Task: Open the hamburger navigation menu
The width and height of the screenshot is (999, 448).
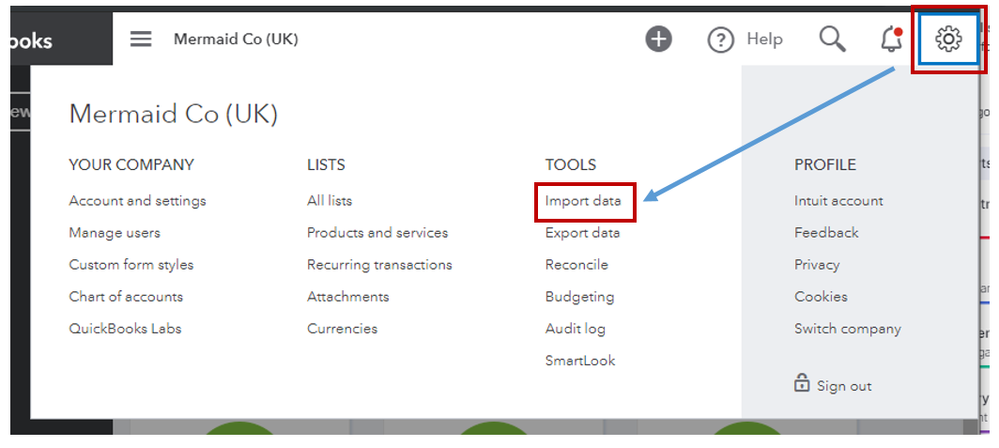Action: tap(141, 40)
